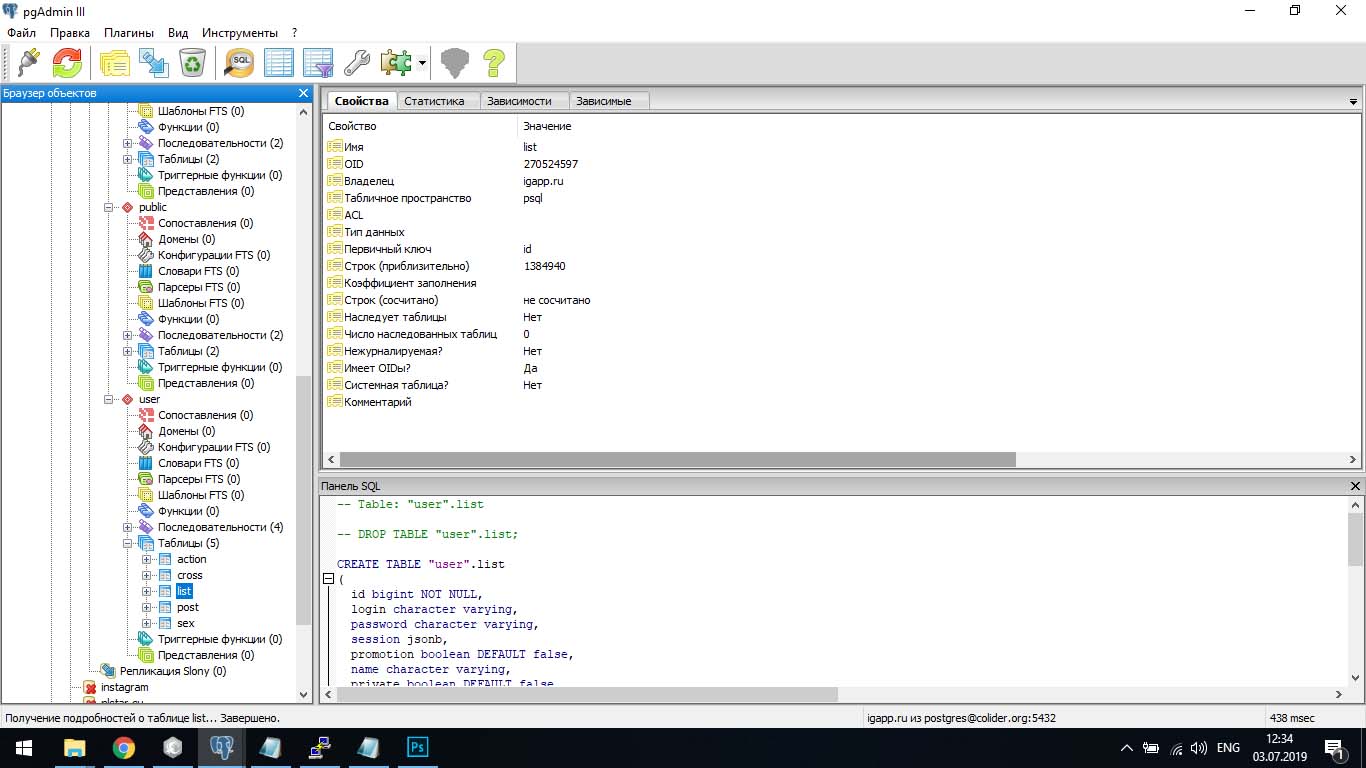Screen dimensions: 1366x768
Task: Expand the action table node
Action: pyautogui.click(x=147, y=560)
